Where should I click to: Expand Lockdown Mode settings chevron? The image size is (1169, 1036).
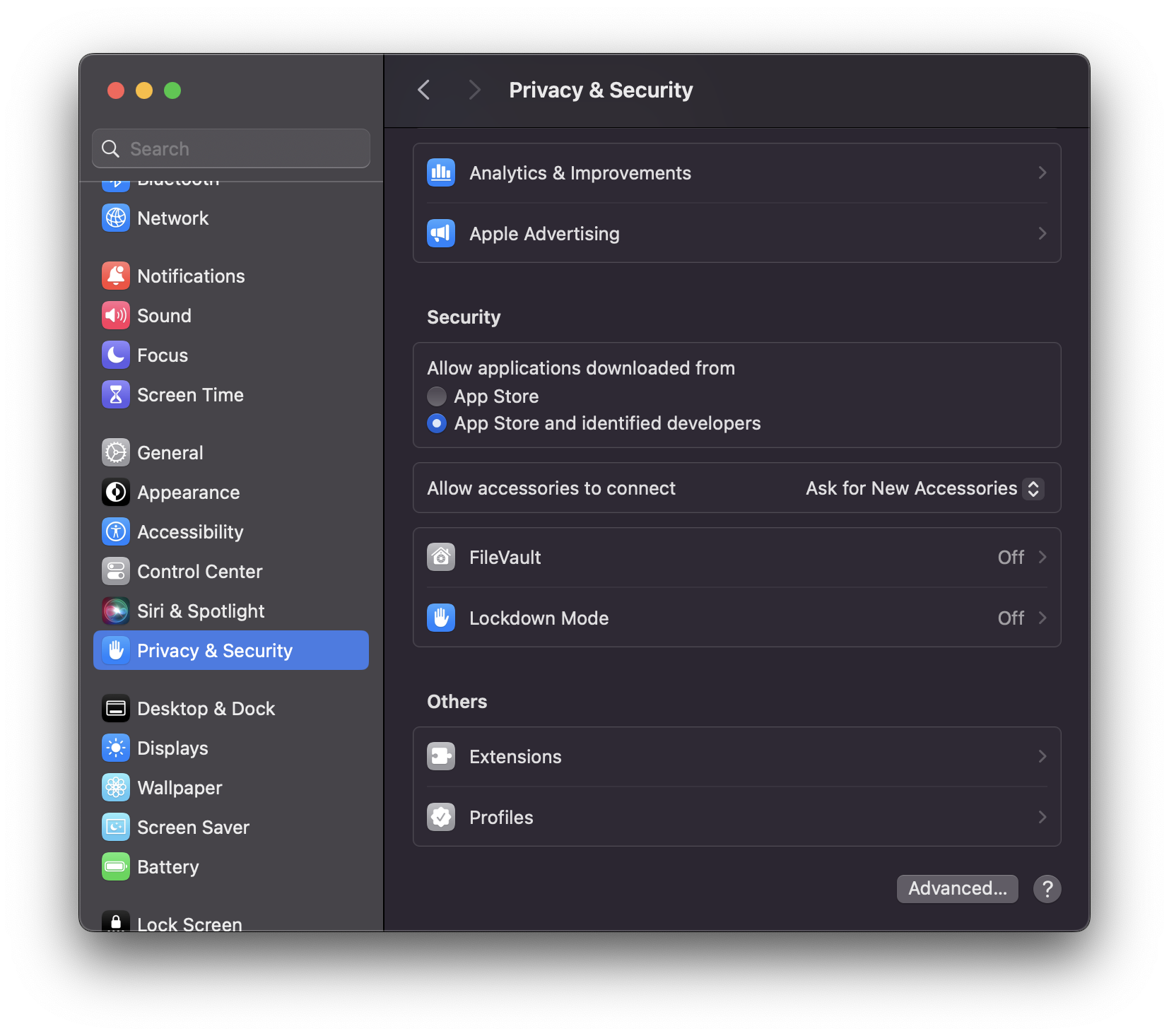tap(1042, 618)
